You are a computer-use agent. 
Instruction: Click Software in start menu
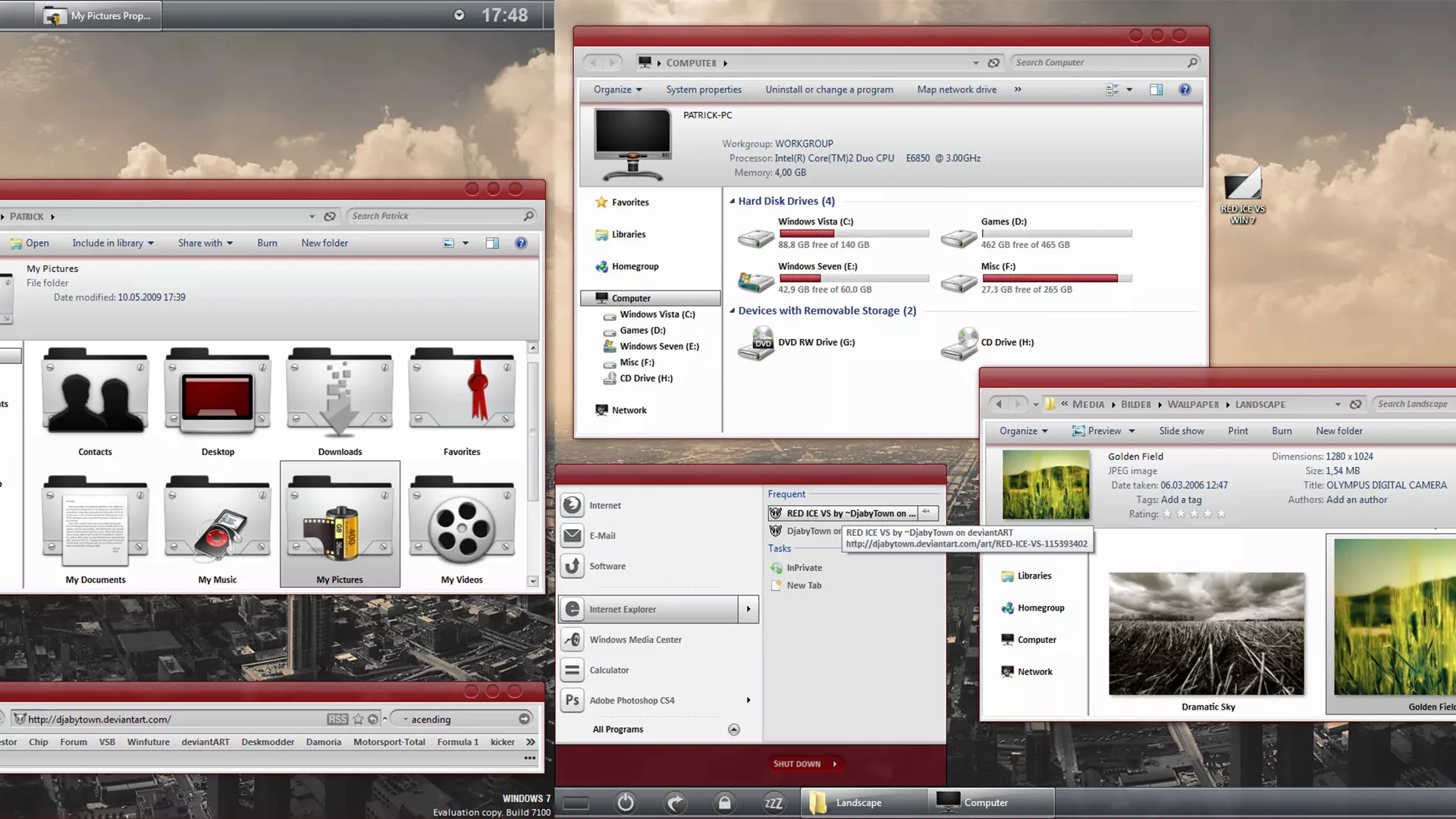(607, 566)
